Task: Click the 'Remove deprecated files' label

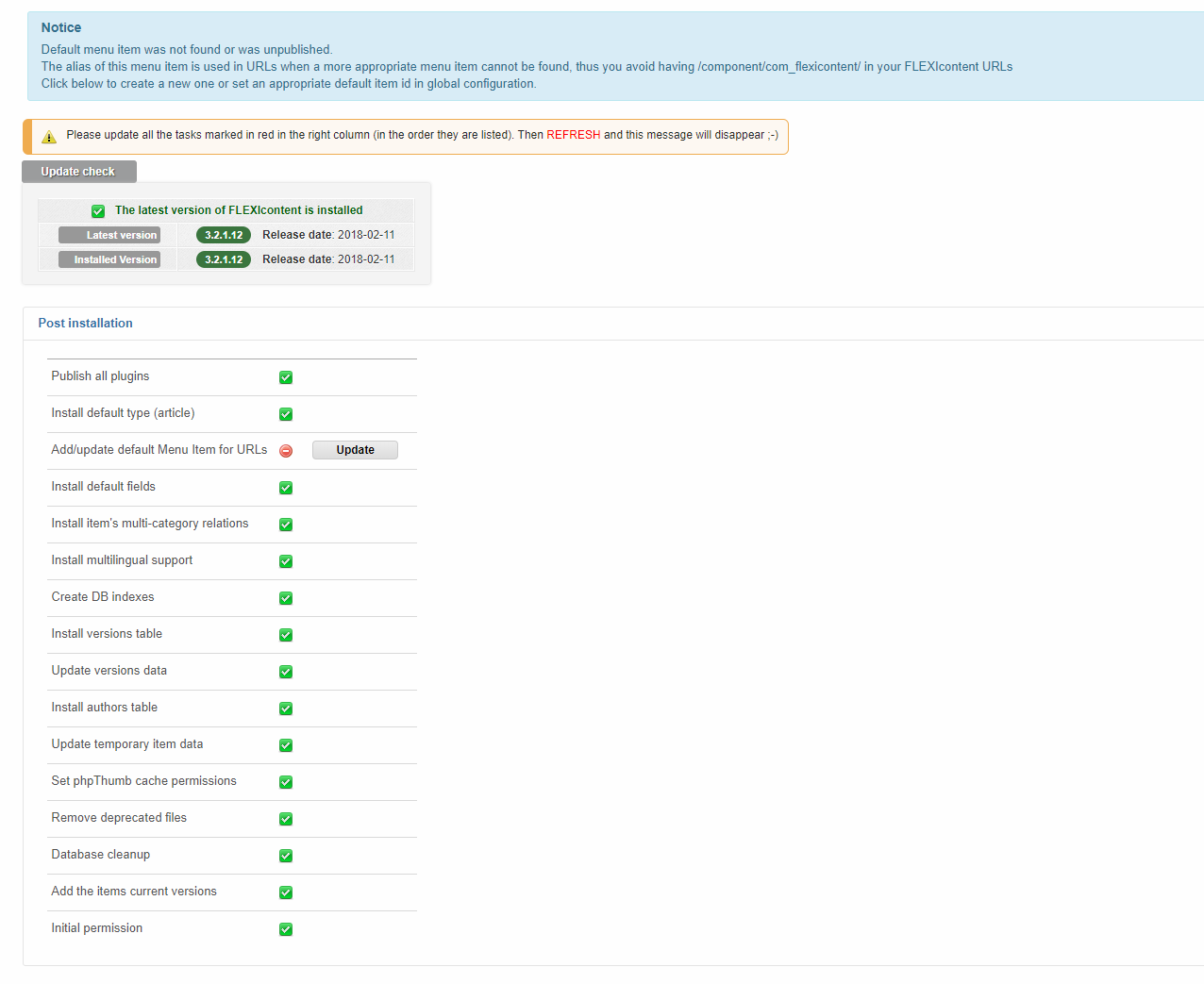Action: 119,817
